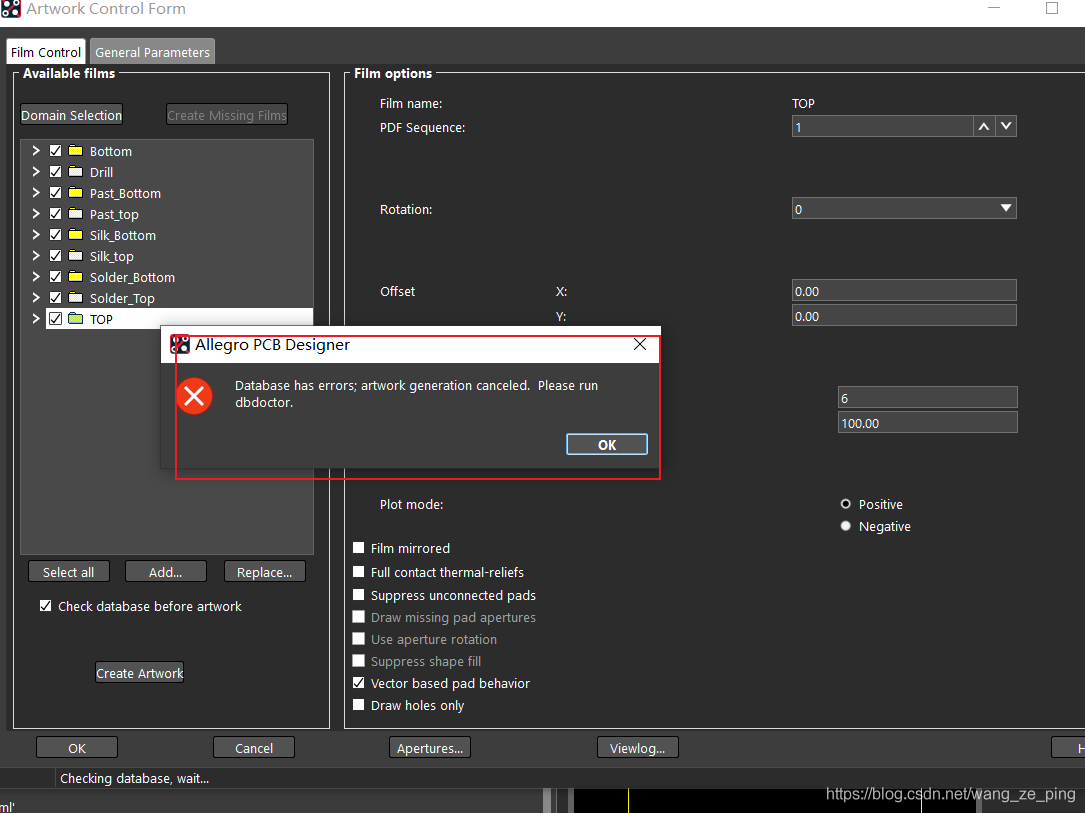This screenshot has height=813, width=1085.
Task: Expand the Past_Bottom film entry
Action: pos(36,192)
